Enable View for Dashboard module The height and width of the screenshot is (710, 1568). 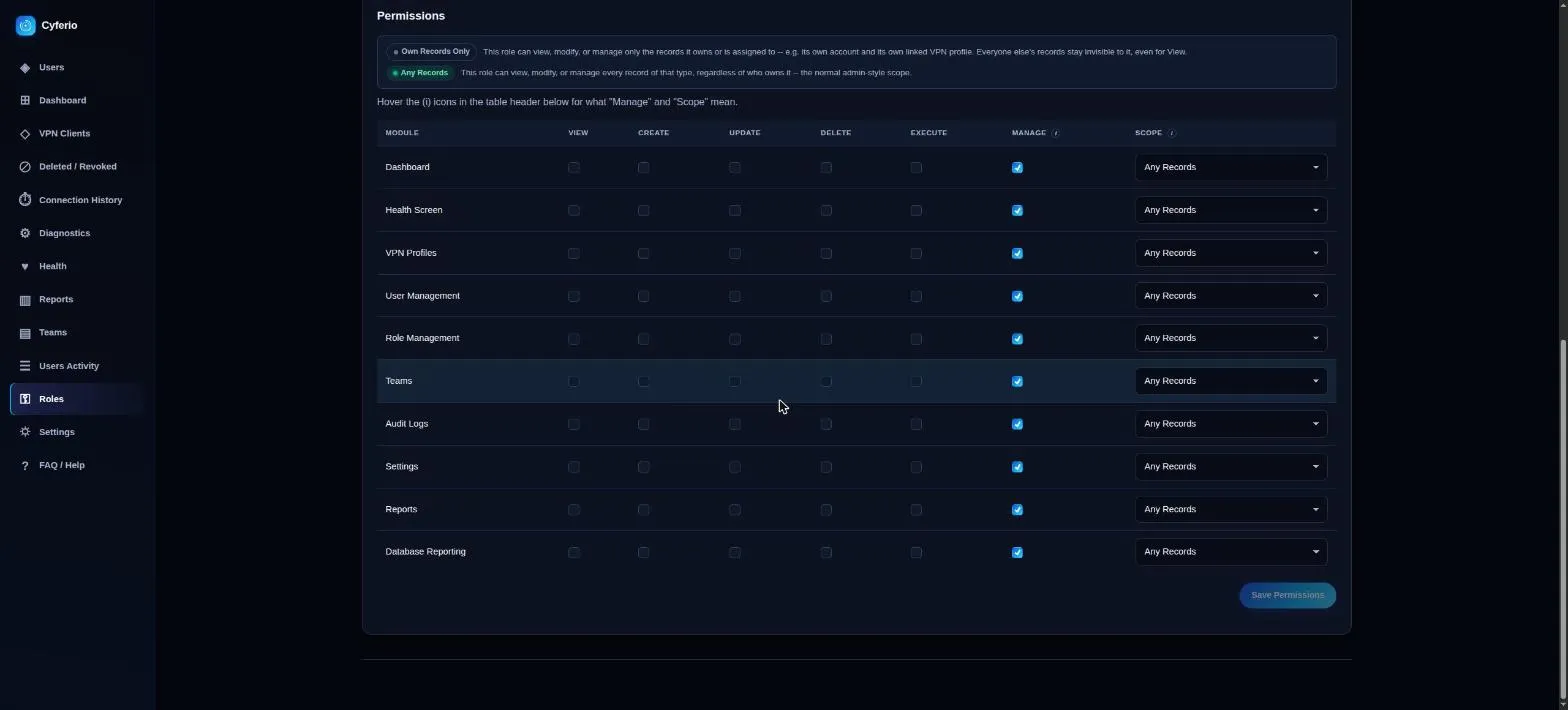[574, 168]
